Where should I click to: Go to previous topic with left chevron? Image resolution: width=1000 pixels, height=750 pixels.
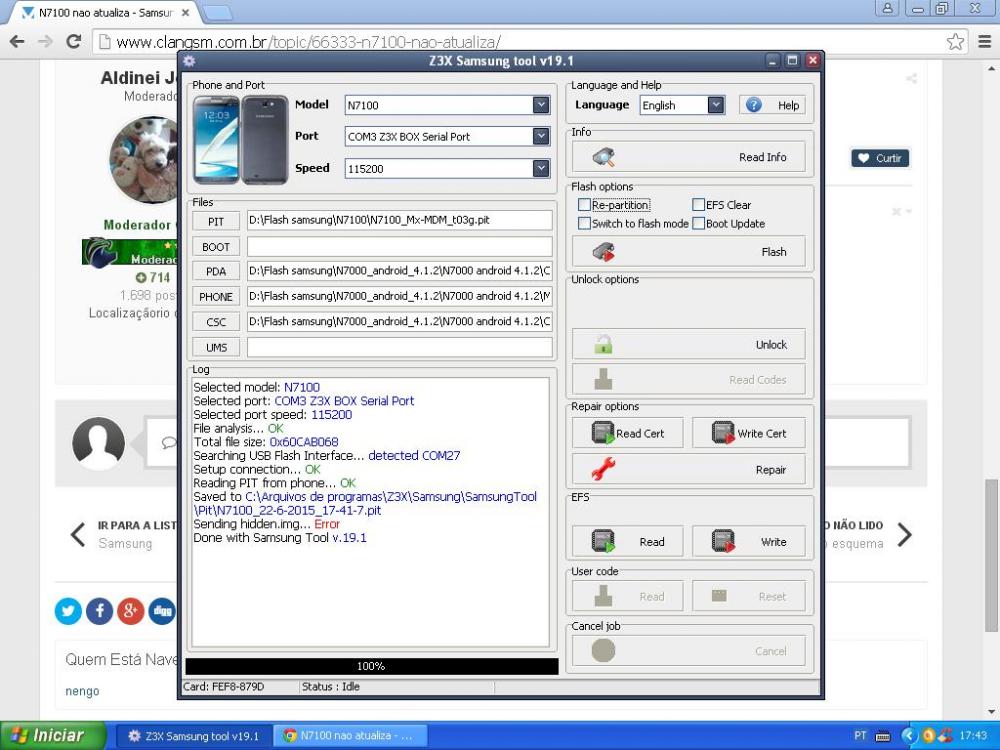coord(78,534)
